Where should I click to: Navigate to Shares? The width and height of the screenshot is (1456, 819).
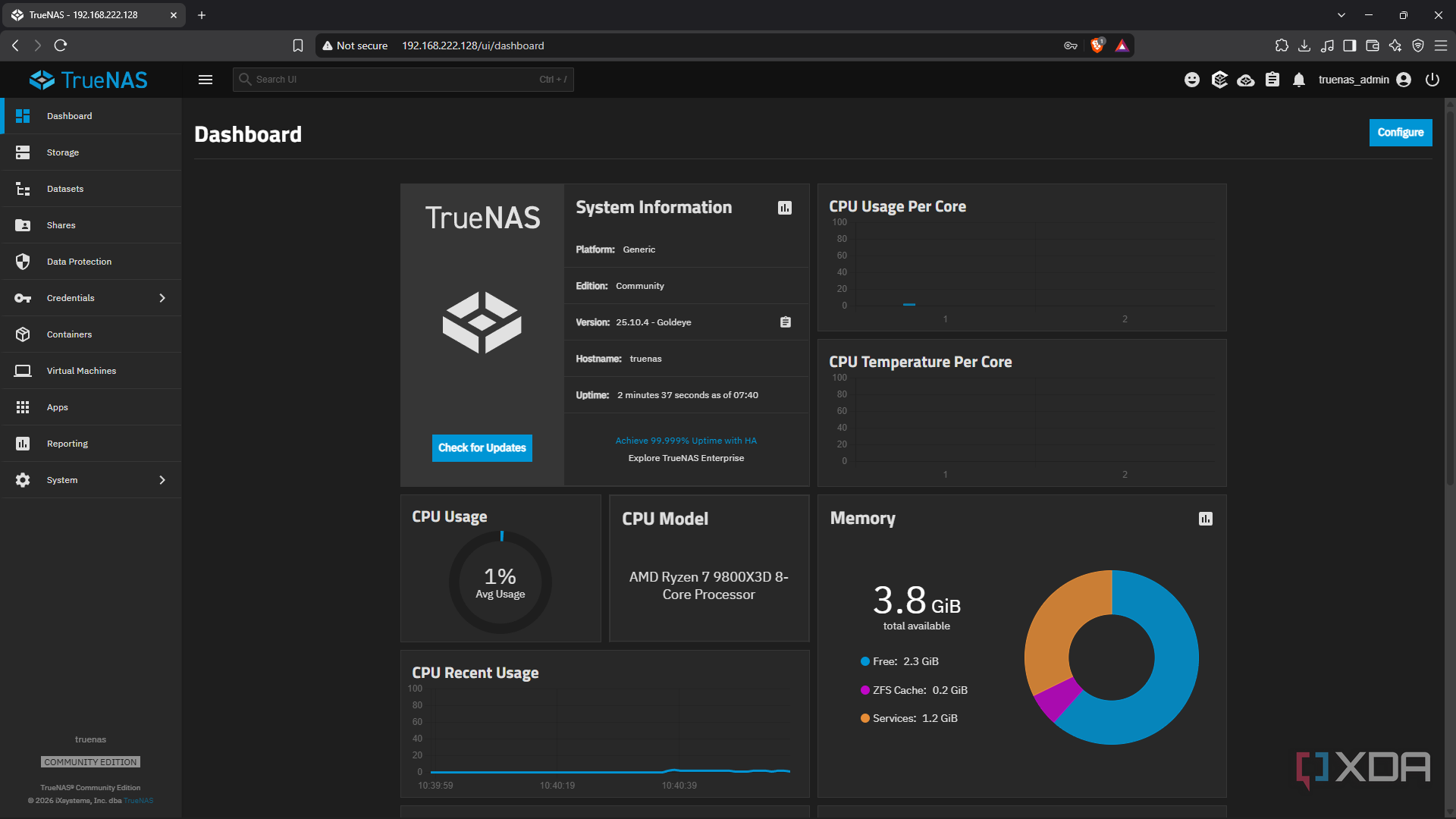[x=91, y=225]
